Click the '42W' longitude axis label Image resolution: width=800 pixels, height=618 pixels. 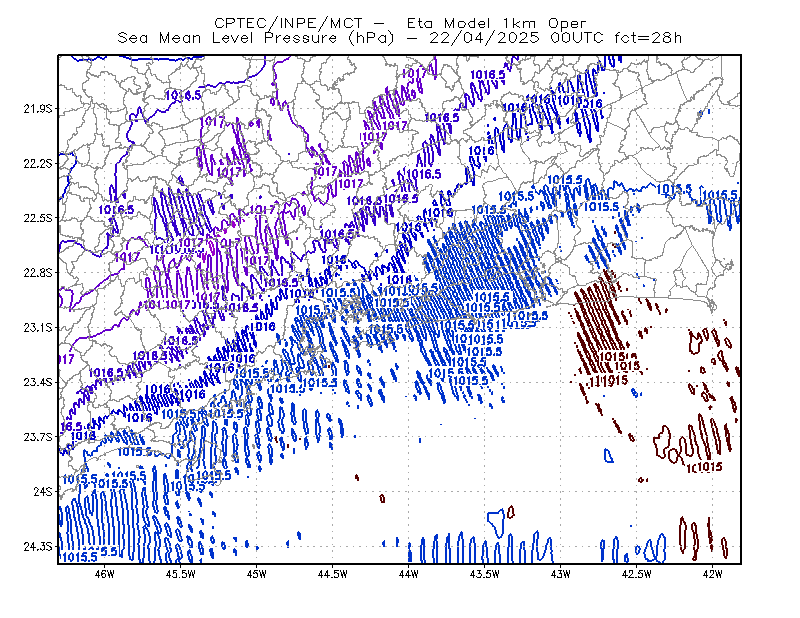713,574
